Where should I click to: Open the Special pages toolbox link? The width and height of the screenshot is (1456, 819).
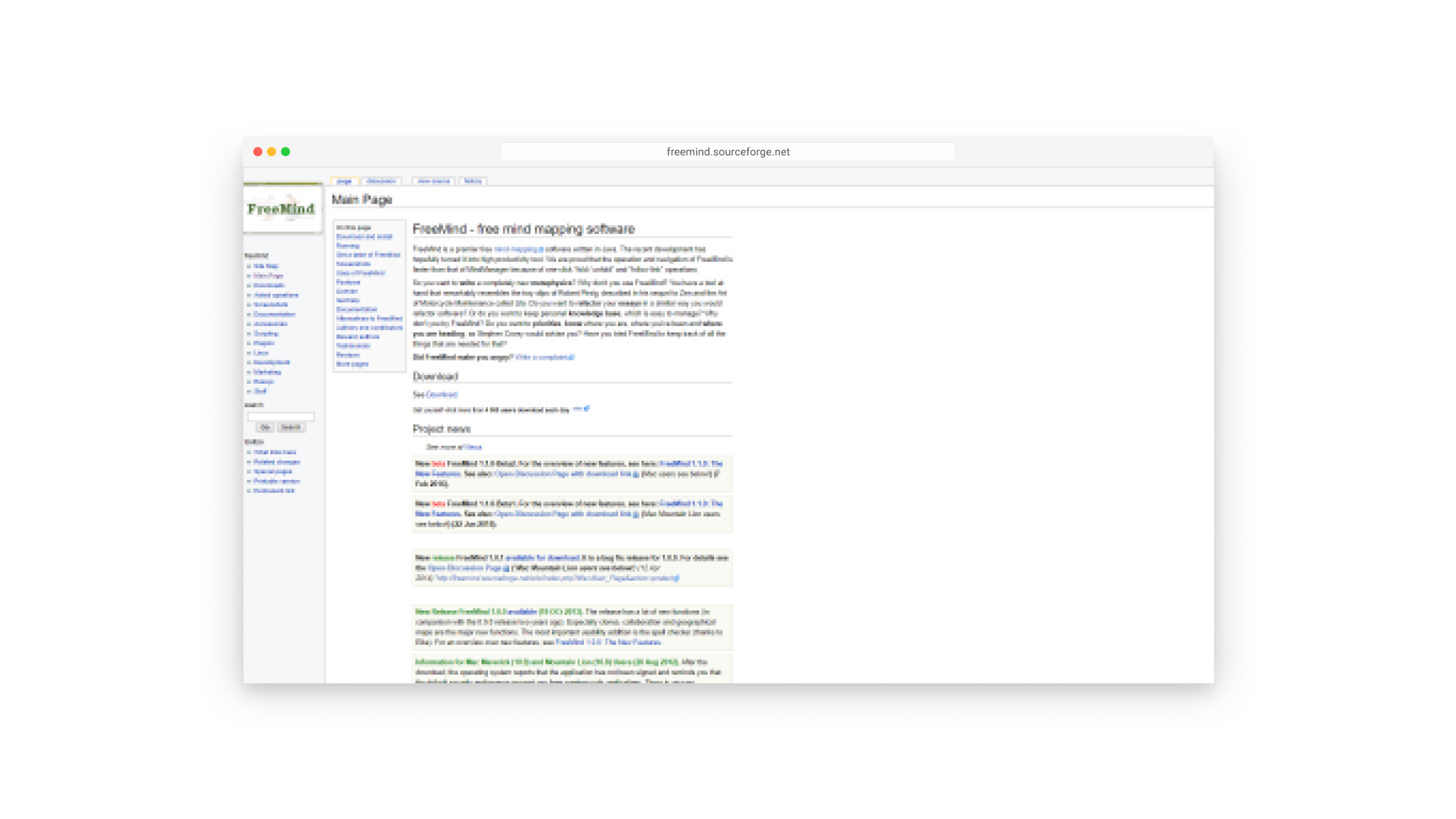[273, 471]
